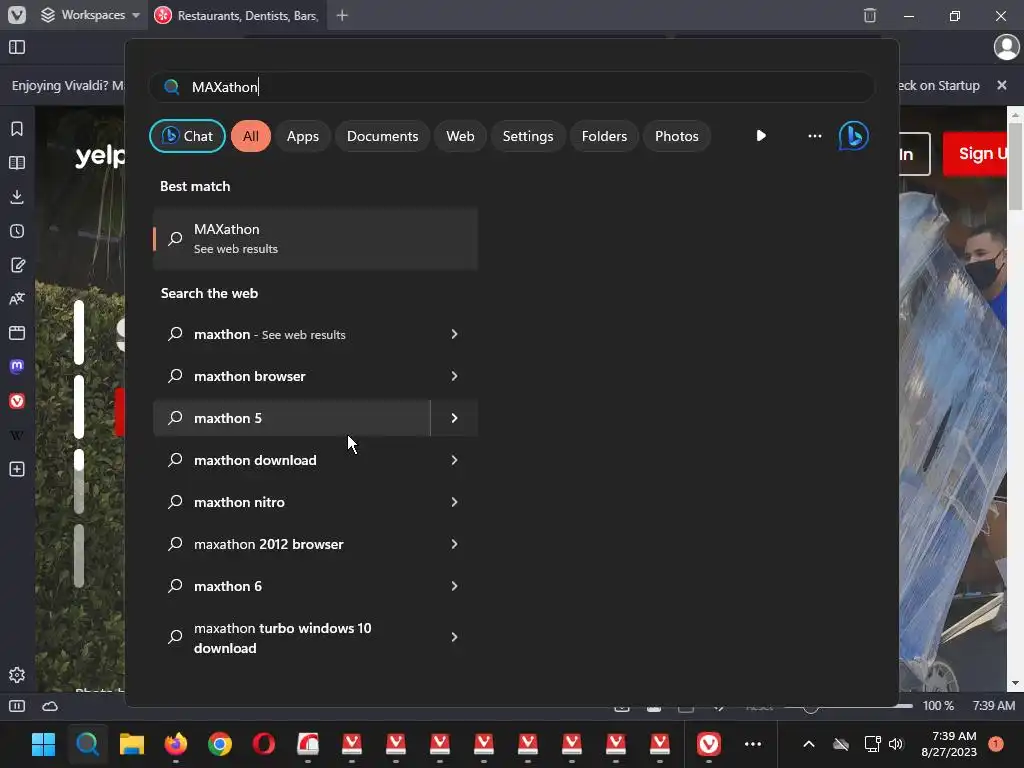The width and height of the screenshot is (1024, 768).
Task: Select the Chat filter pill
Action: click(x=187, y=136)
